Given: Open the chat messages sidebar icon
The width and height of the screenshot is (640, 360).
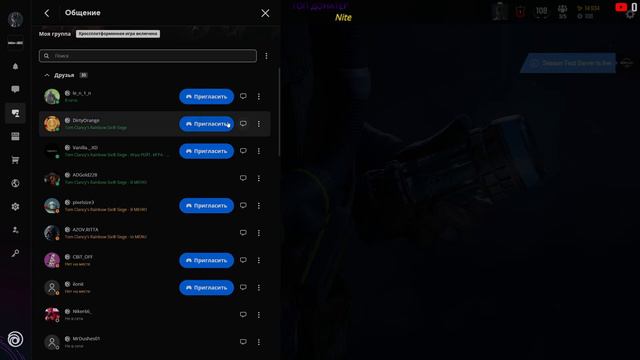Looking at the screenshot, I should point(16,89).
